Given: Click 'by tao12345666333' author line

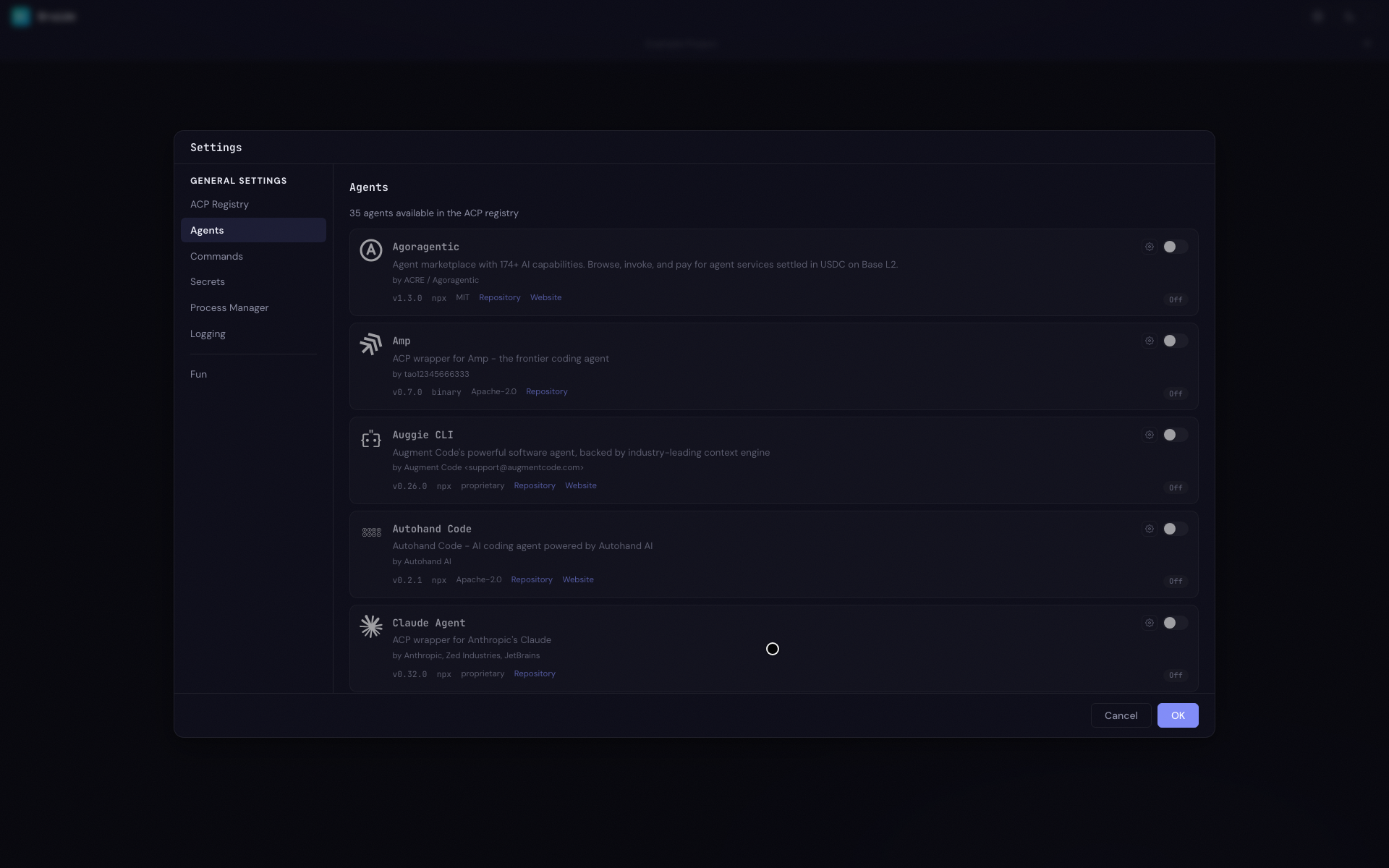Looking at the screenshot, I should [430, 374].
